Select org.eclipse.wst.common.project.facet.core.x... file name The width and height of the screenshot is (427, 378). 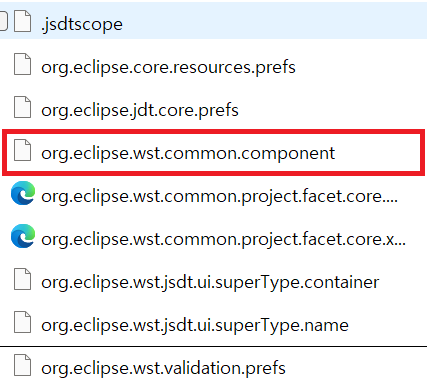pyautogui.click(x=223, y=239)
